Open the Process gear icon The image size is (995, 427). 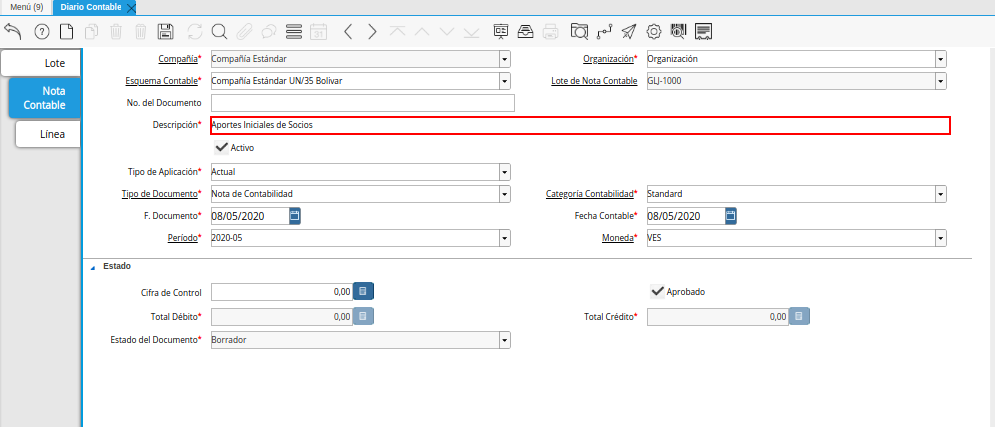654,31
